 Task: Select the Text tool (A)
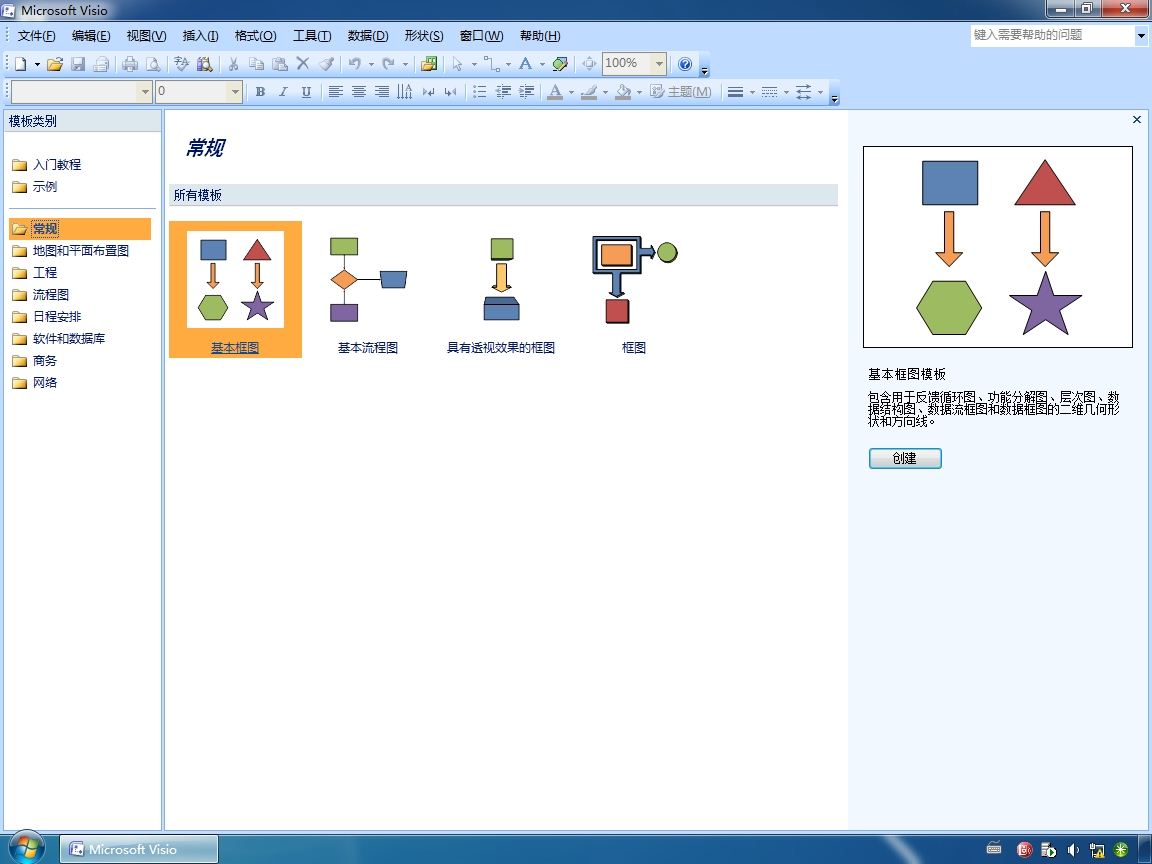click(525, 64)
